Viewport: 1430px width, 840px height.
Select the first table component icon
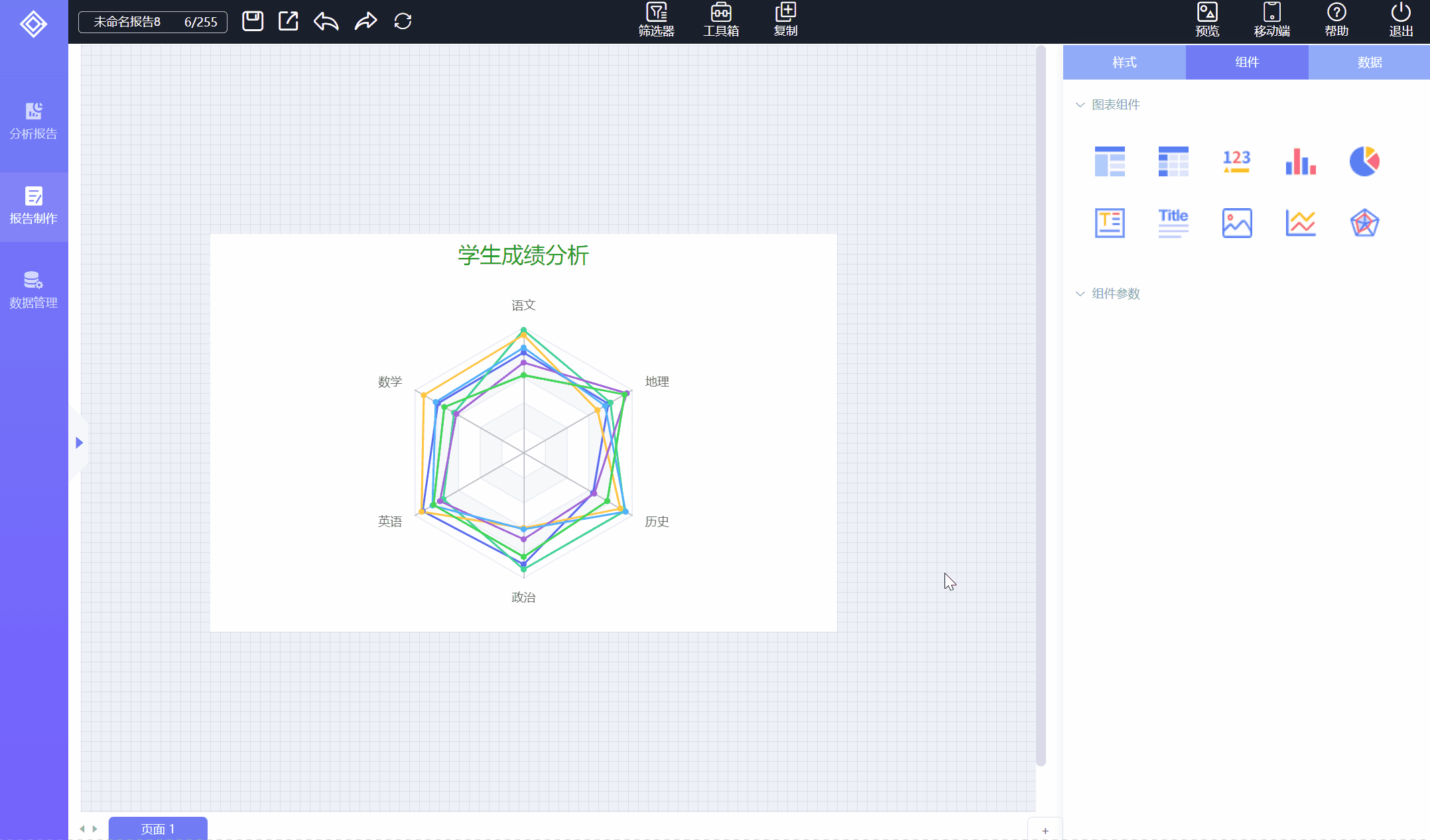click(x=1110, y=161)
